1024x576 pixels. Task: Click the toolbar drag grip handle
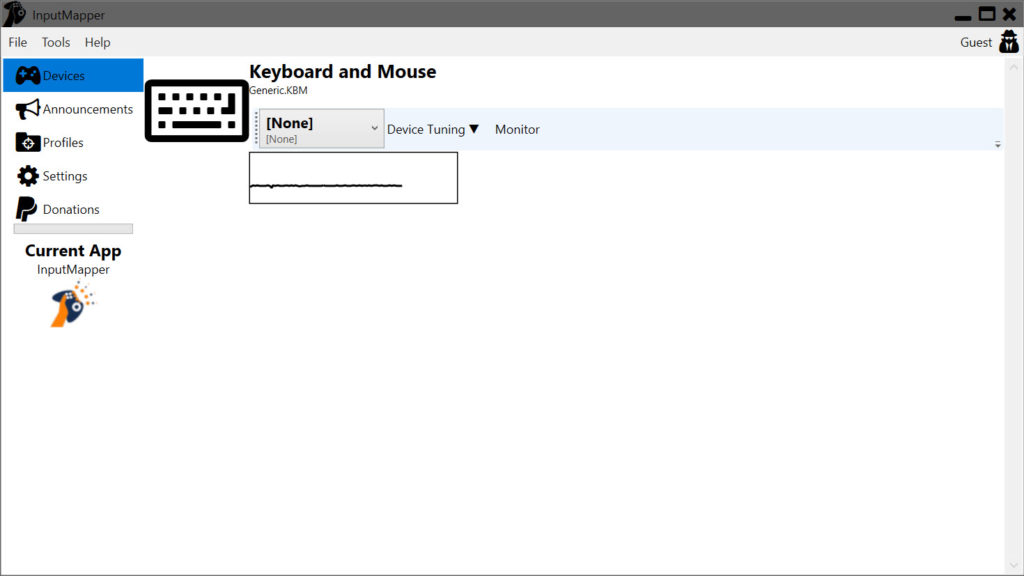click(x=256, y=128)
